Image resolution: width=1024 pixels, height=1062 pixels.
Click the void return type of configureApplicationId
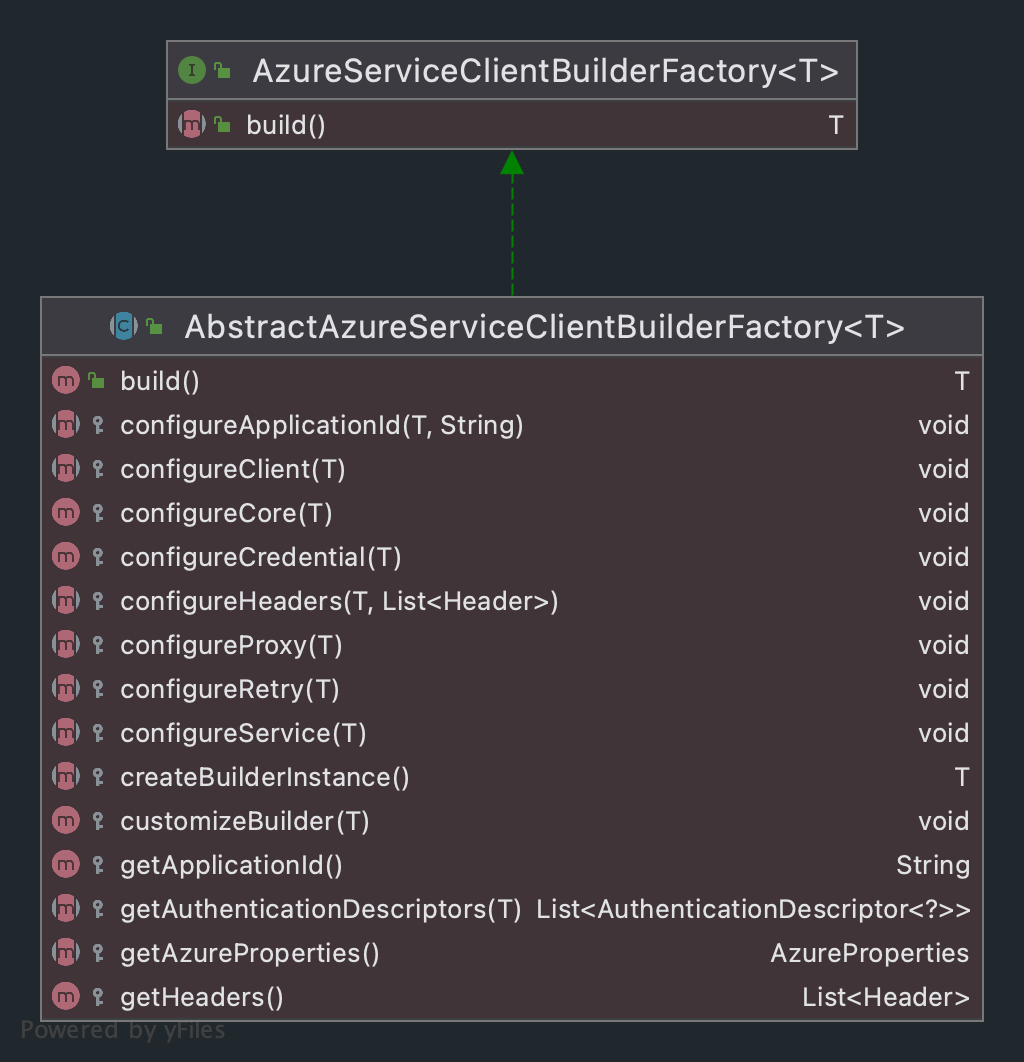coord(943,425)
